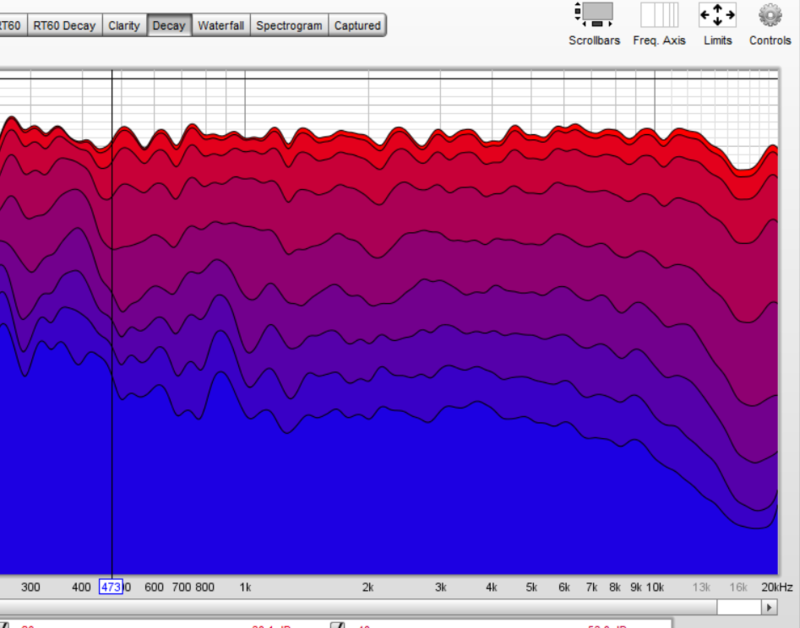
Task: Click the Freq. Axis icon
Action: (x=659, y=24)
